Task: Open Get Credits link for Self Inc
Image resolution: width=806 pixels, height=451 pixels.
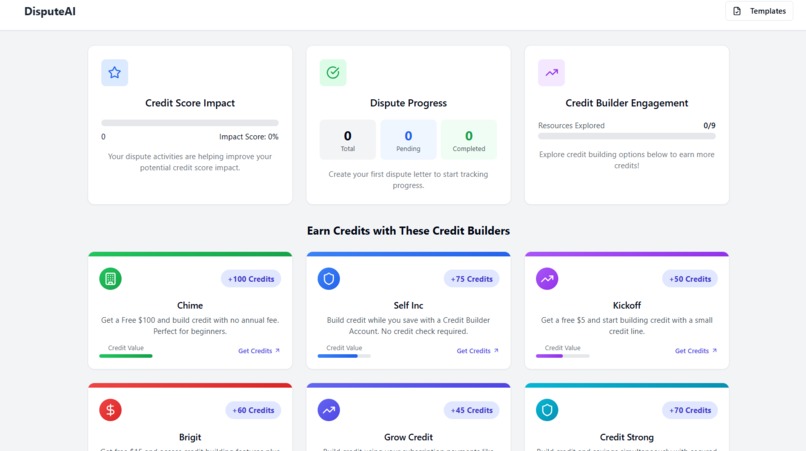Action: click(x=478, y=351)
